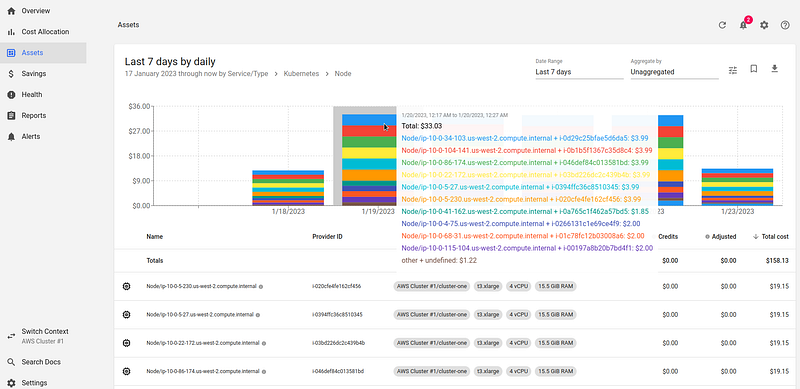Click Node/ip-10-0-5-27.us-west-2.compute.internal row name
The image size is (800, 389).
tap(200, 314)
